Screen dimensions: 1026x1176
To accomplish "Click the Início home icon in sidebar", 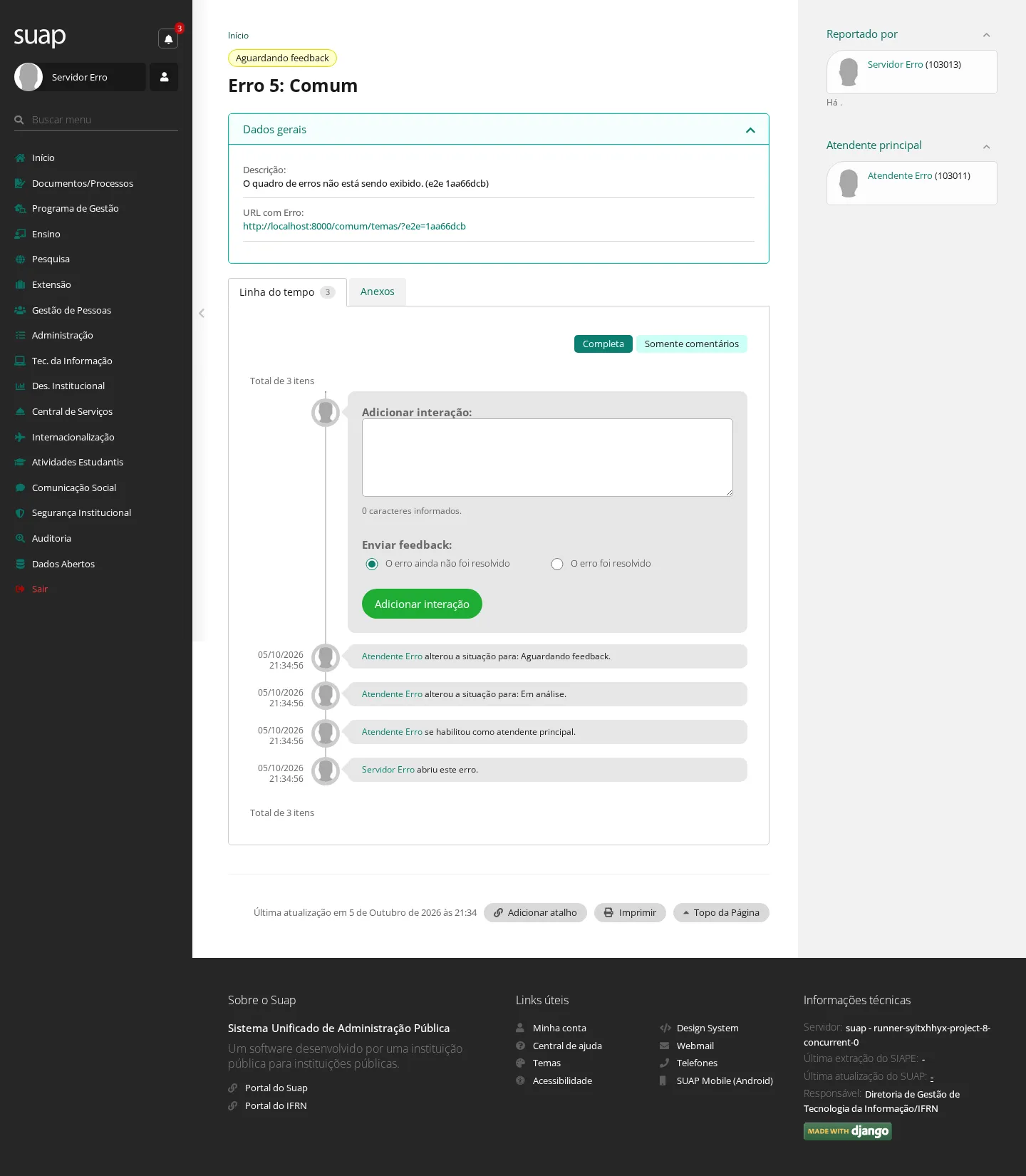I will [x=20, y=158].
